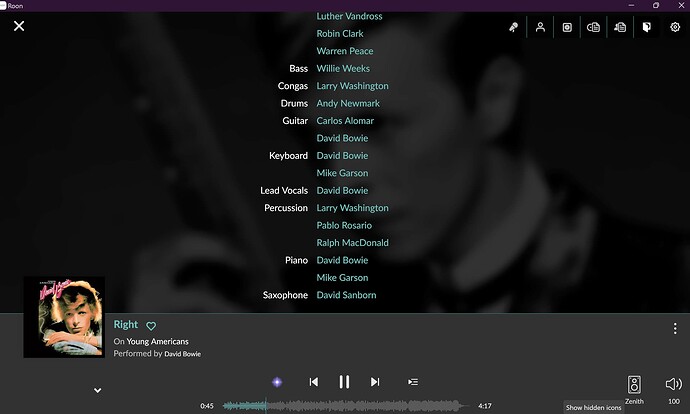The width and height of the screenshot is (690, 414).
Task: Switch to the album art view
Action: pyautogui.click(x=567, y=27)
